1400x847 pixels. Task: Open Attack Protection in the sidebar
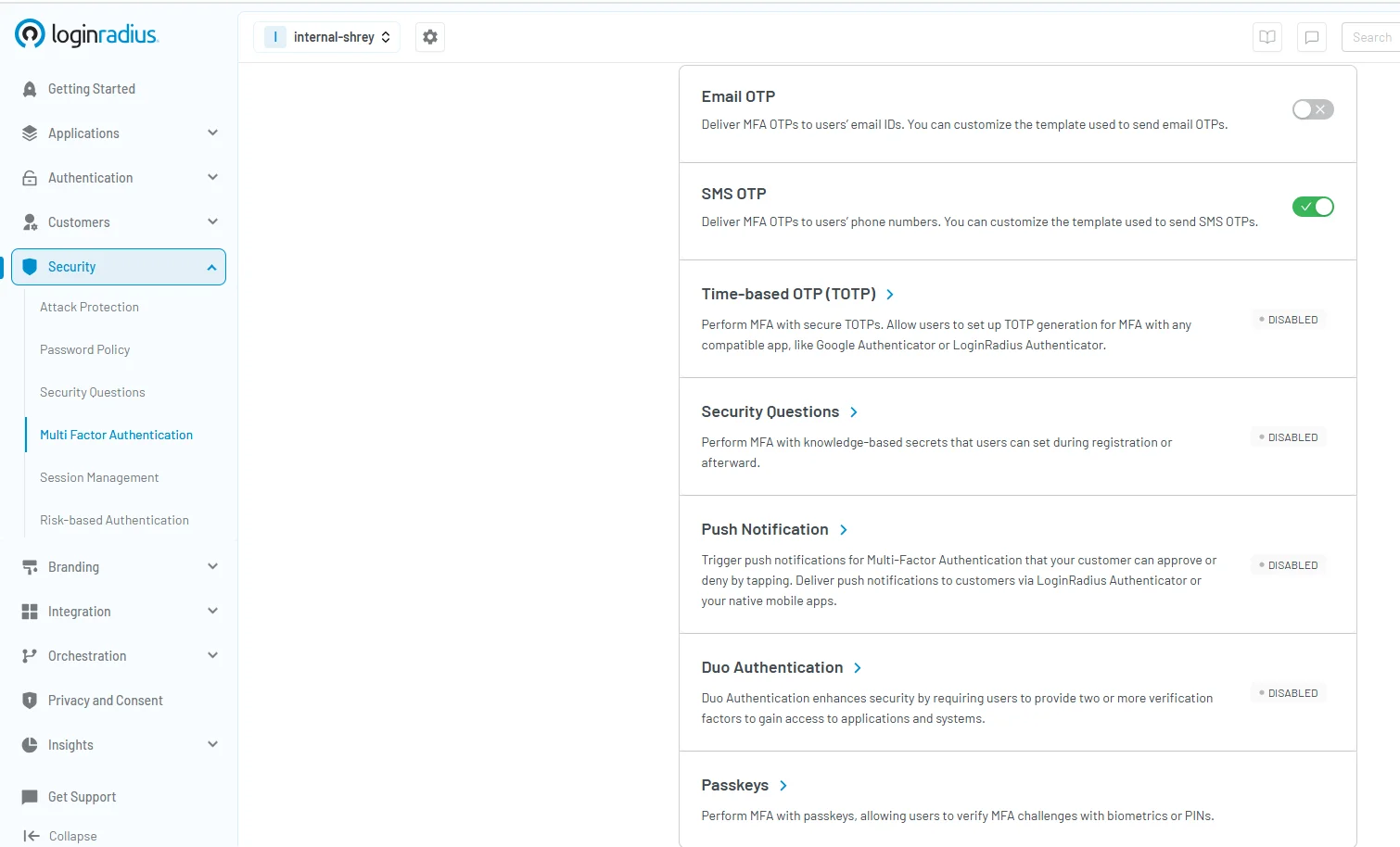[x=89, y=308]
